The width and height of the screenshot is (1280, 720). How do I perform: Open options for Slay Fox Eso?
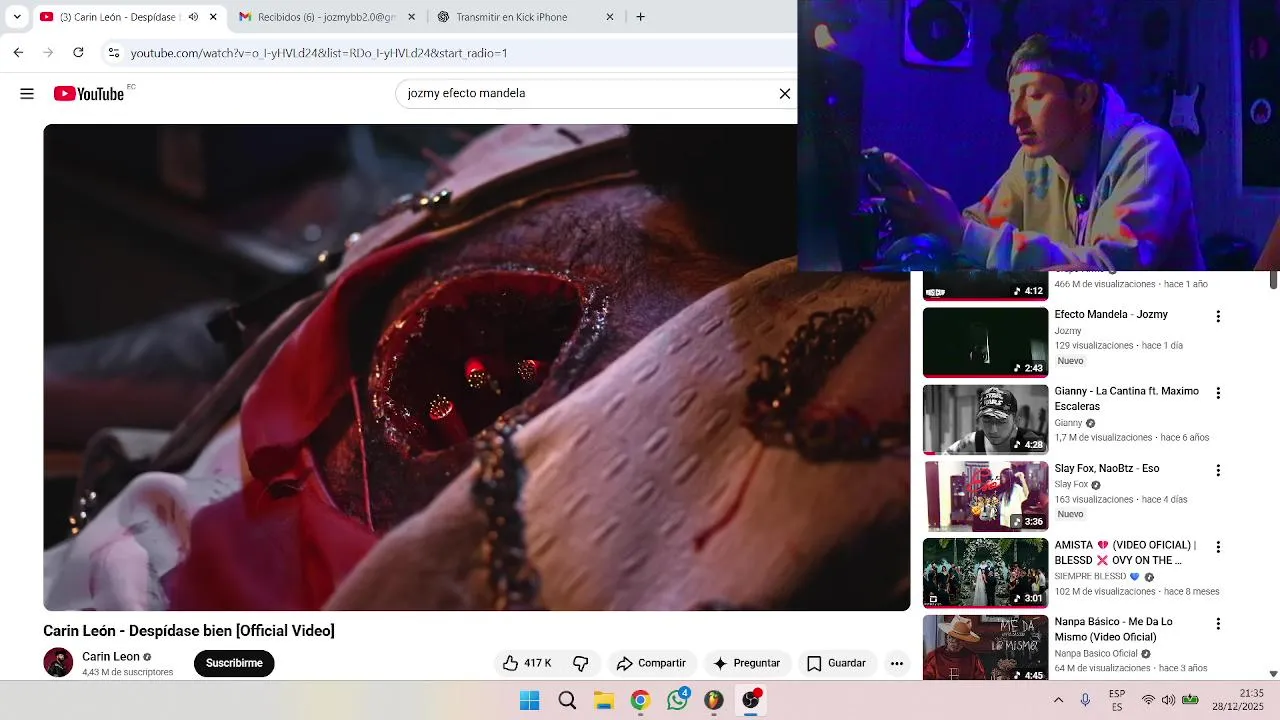pyautogui.click(x=1218, y=471)
